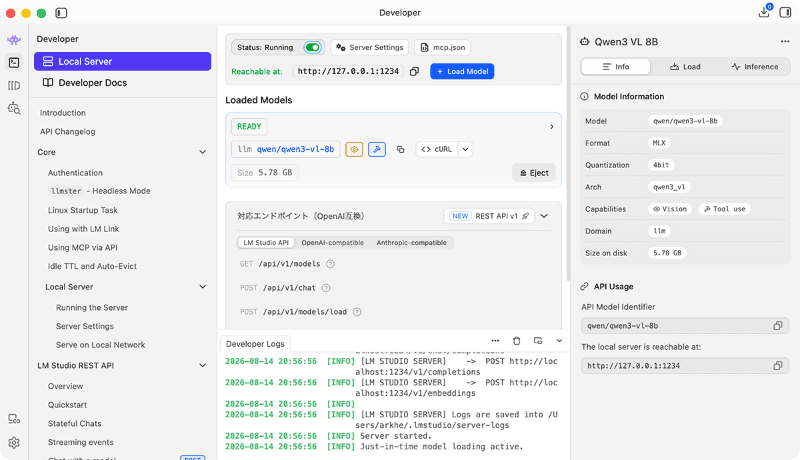Click the Size 5.78 GB label

click(265, 173)
